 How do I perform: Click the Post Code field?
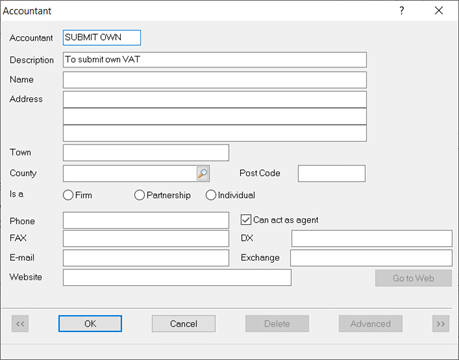(332, 173)
